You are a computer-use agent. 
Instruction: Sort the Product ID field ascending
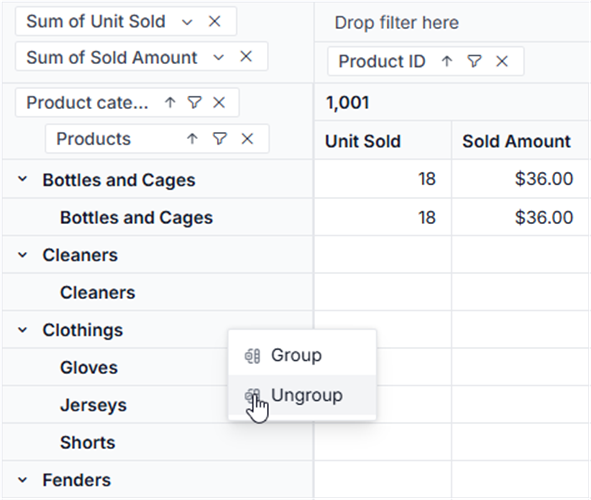pos(447,61)
